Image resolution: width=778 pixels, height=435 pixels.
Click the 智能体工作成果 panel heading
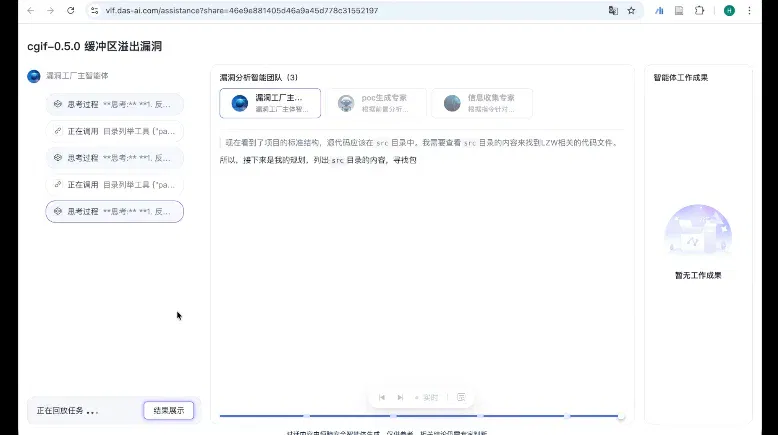(680, 77)
